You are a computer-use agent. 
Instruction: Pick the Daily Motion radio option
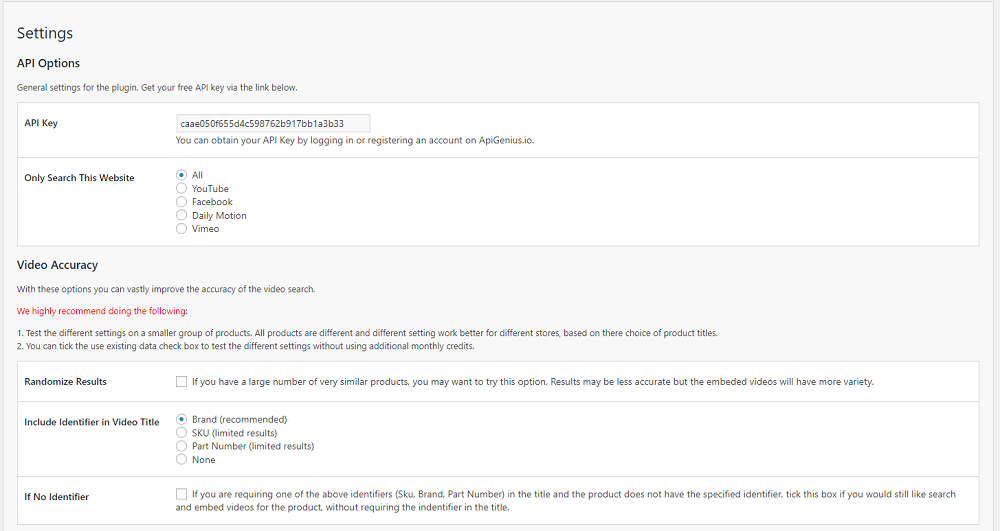point(181,215)
